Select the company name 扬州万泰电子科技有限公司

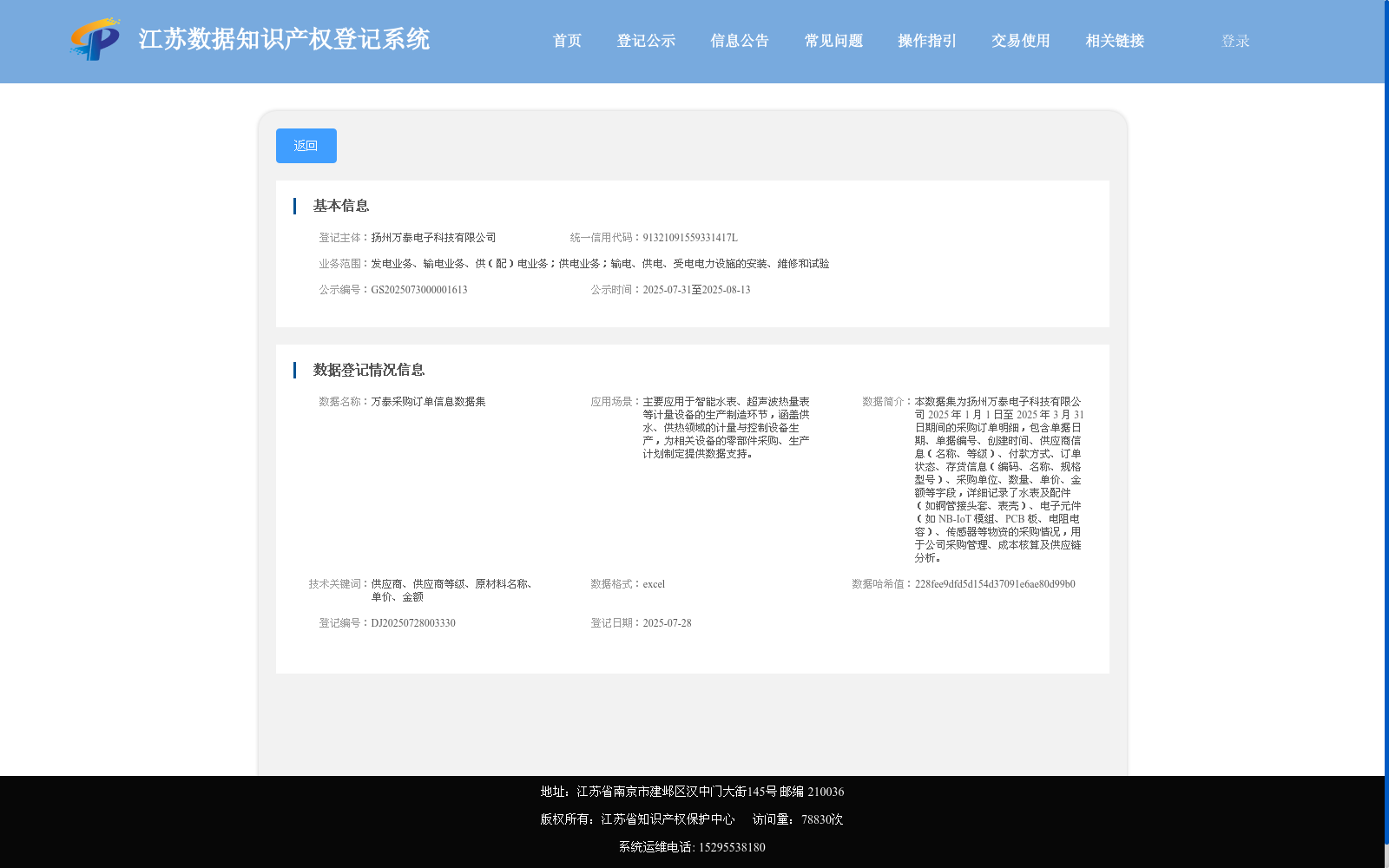click(x=433, y=238)
